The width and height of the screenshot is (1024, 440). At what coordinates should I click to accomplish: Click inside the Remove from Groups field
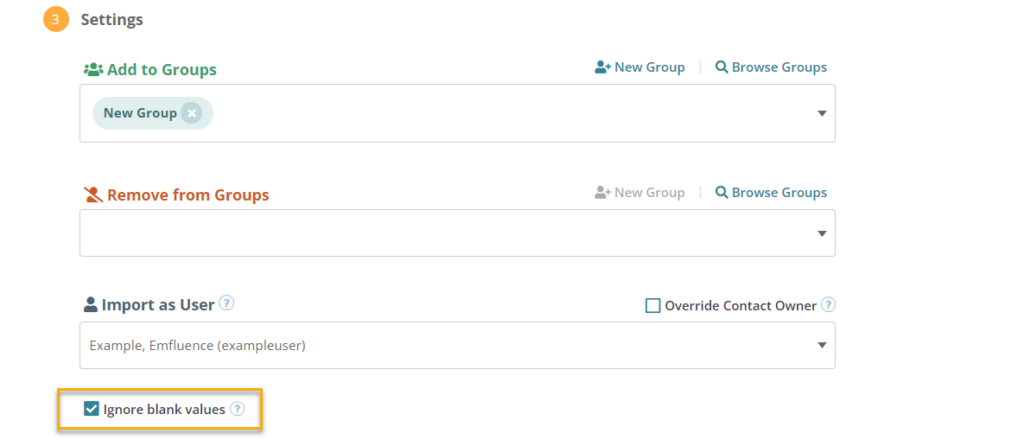pyautogui.click(x=457, y=233)
